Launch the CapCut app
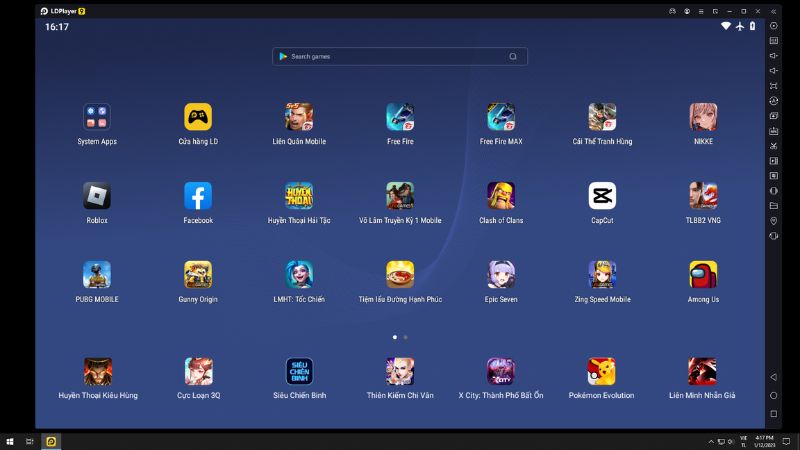 [x=602, y=196]
